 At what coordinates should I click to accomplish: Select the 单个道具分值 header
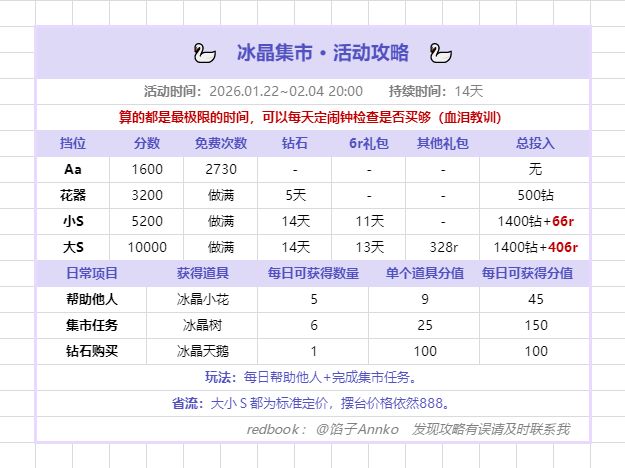(425, 273)
